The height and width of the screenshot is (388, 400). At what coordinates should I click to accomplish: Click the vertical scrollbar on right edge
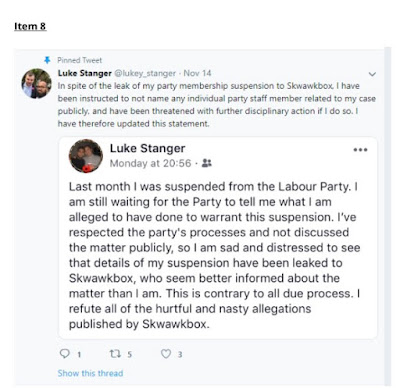387,217
